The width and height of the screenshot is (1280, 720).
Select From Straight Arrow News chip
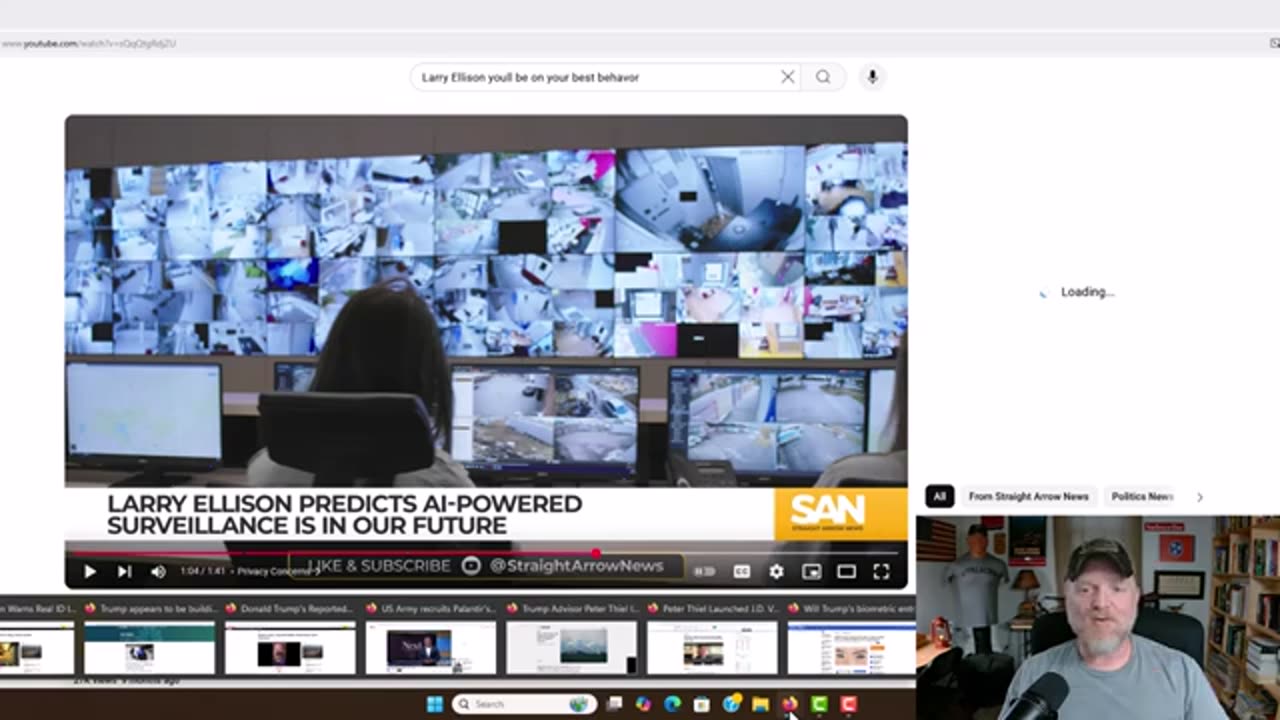1028,496
